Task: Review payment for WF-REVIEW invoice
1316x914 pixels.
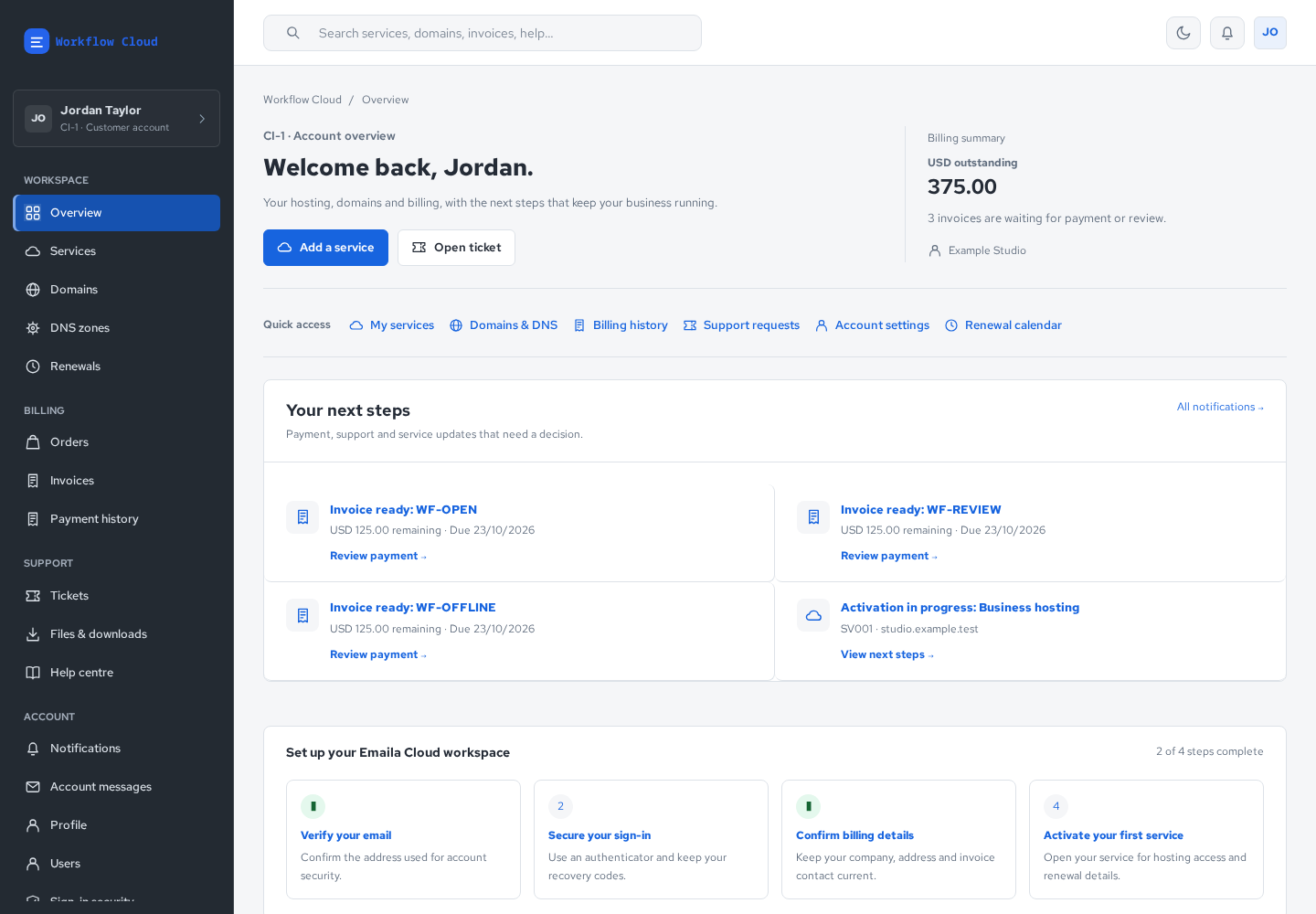Action: click(x=889, y=556)
